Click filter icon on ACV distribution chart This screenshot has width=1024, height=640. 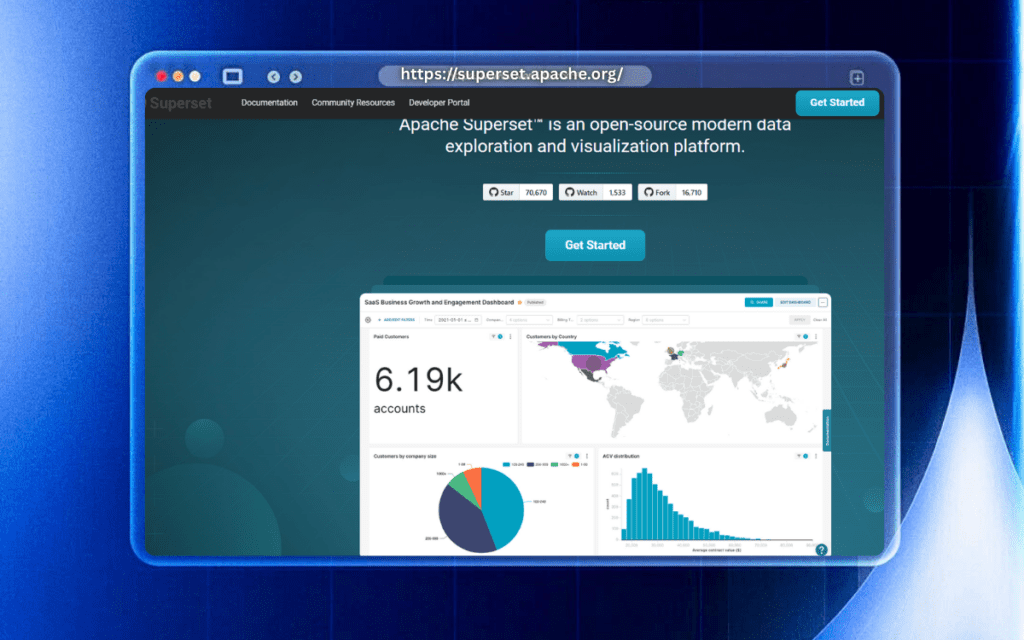pyautogui.click(x=796, y=456)
